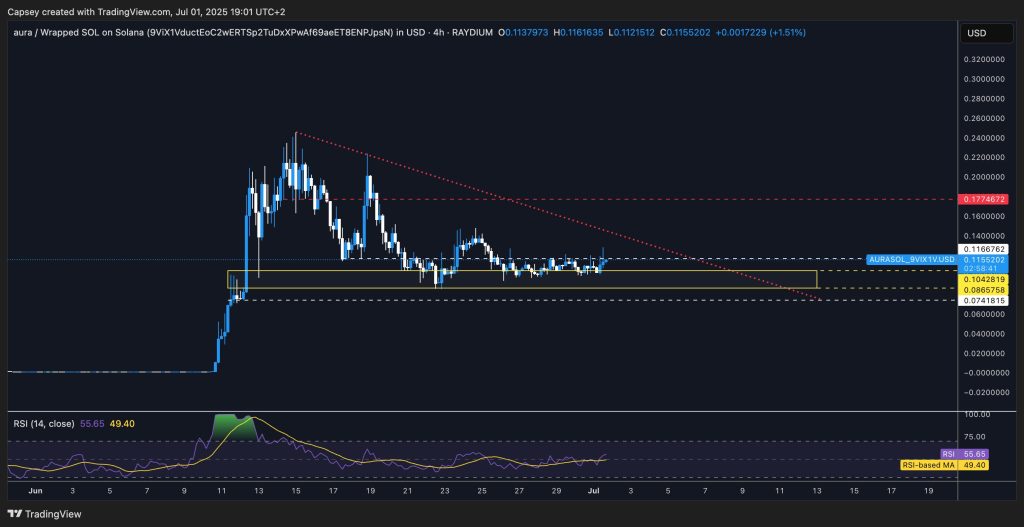Click the +0.0017229 (+1.51%) change value
1024x527 pixels.
tap(761, 31)
